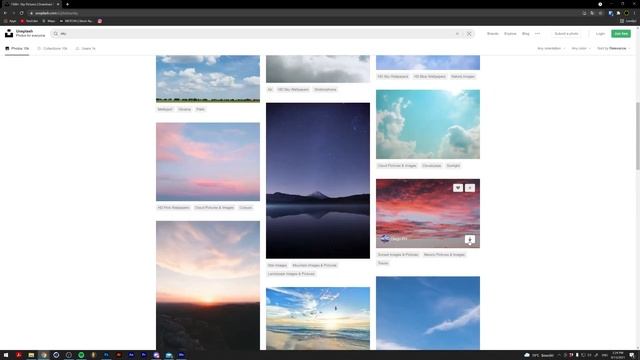This screenshot has width=640, height=360.
Task: Open Spotify from the taskbar
Action: point(81,355)
